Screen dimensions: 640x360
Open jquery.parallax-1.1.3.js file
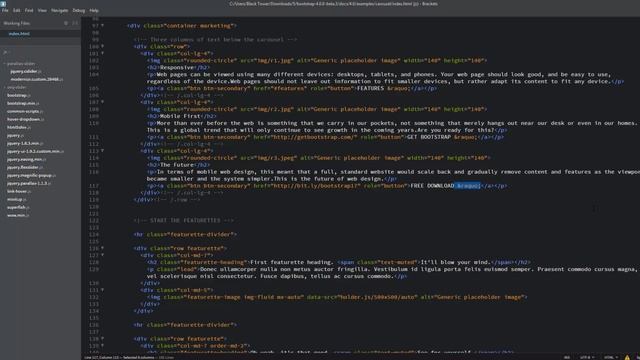[29, 183]
